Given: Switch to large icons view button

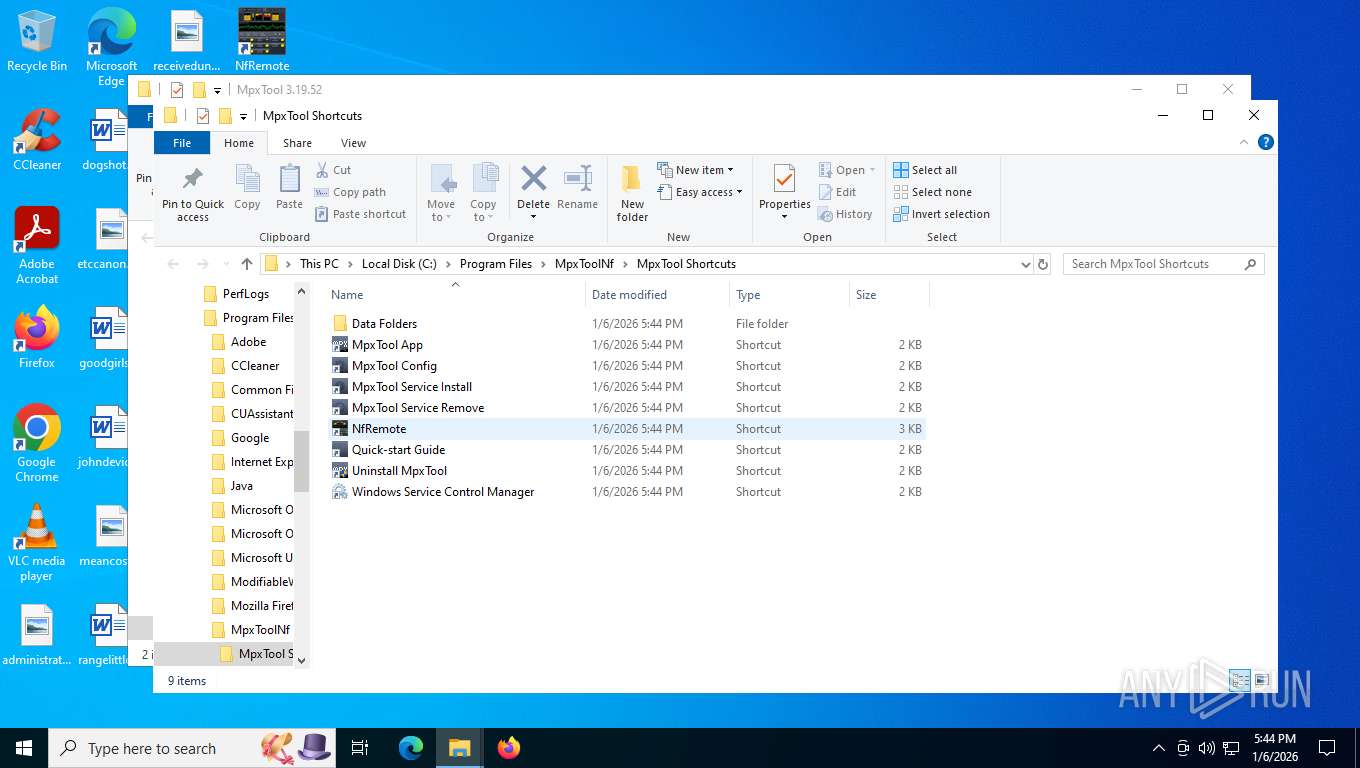Looking at the screenshot, I should click(1262, 680).
